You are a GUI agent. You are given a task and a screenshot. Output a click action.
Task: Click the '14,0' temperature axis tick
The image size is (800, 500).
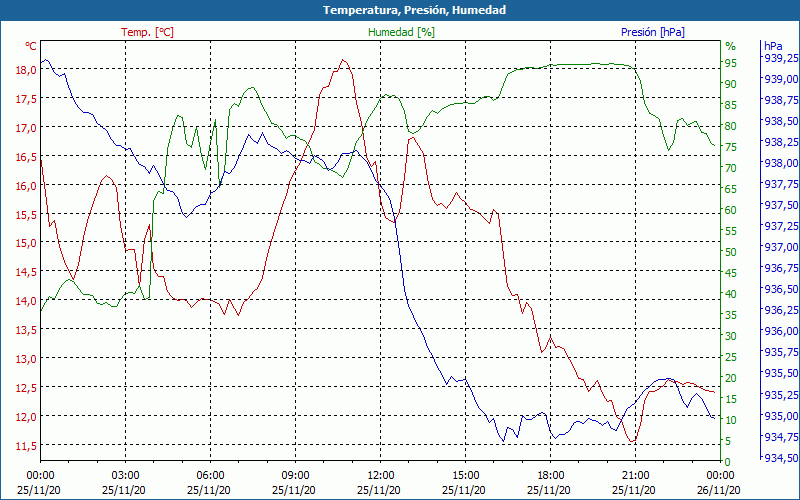pos(27,301)
